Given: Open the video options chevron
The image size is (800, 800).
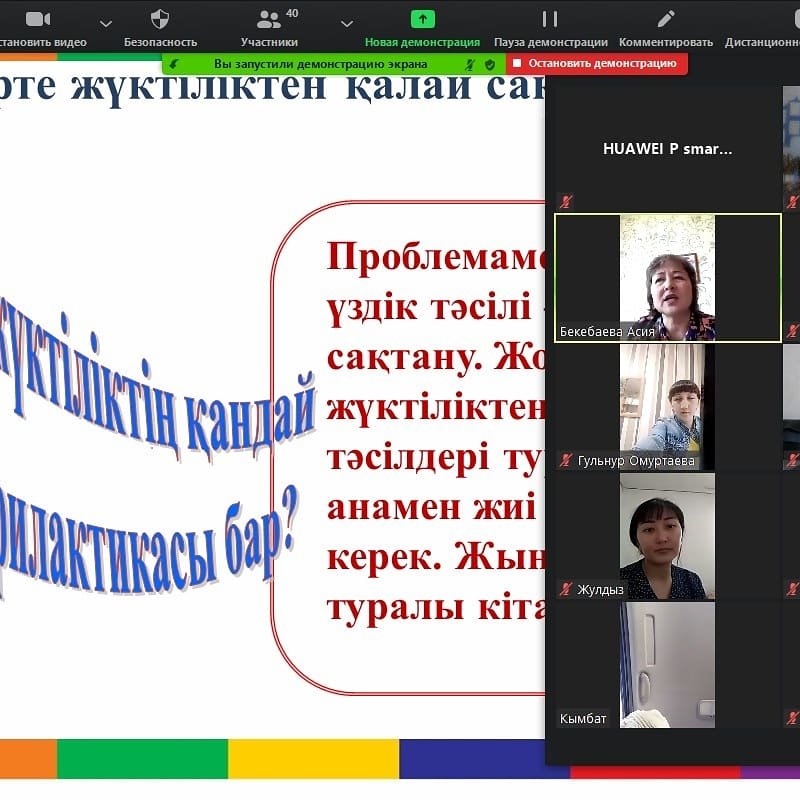Looking at the screenshot, I should 106,24.
